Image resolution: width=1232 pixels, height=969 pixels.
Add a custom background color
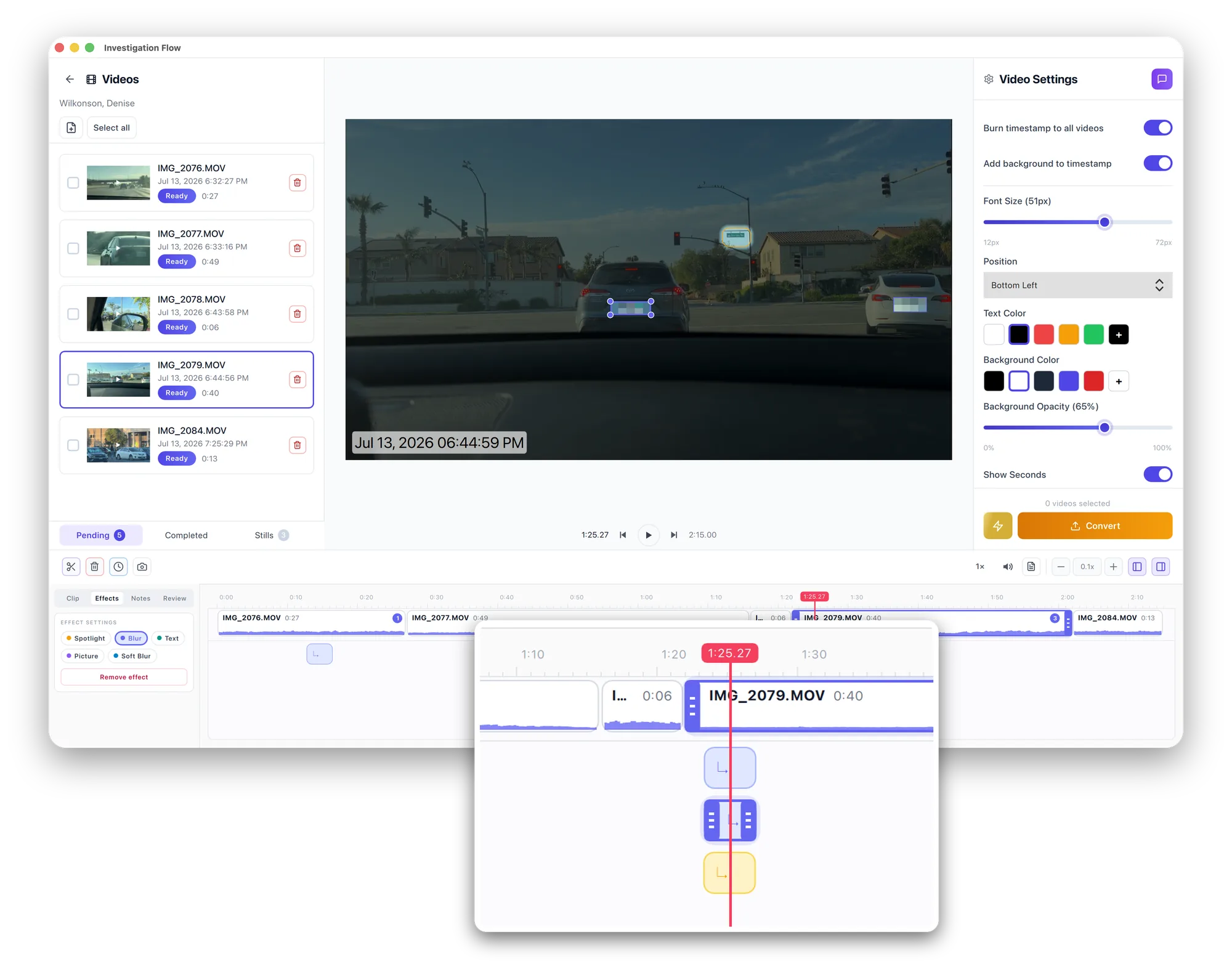coord(1119,381)
